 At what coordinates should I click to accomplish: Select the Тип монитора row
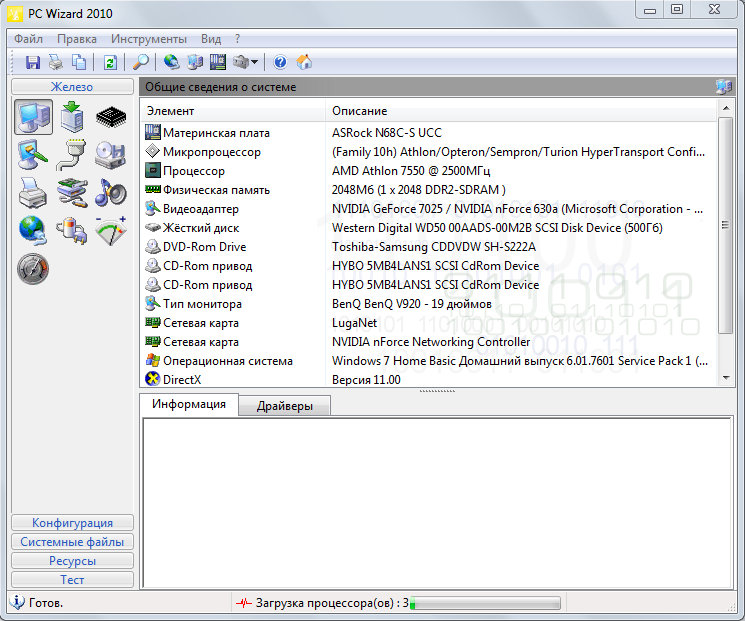pyautogui.click(x=428, y=304)
